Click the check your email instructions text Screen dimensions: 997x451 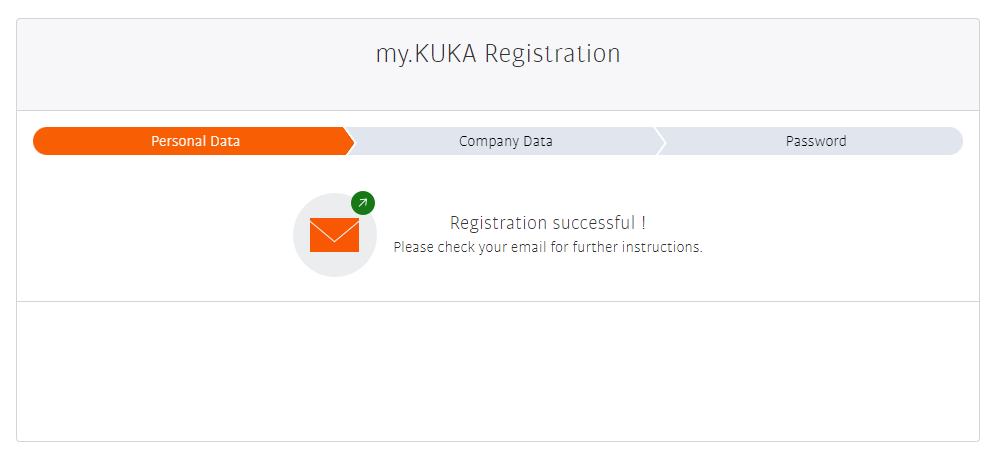point(547,247)
